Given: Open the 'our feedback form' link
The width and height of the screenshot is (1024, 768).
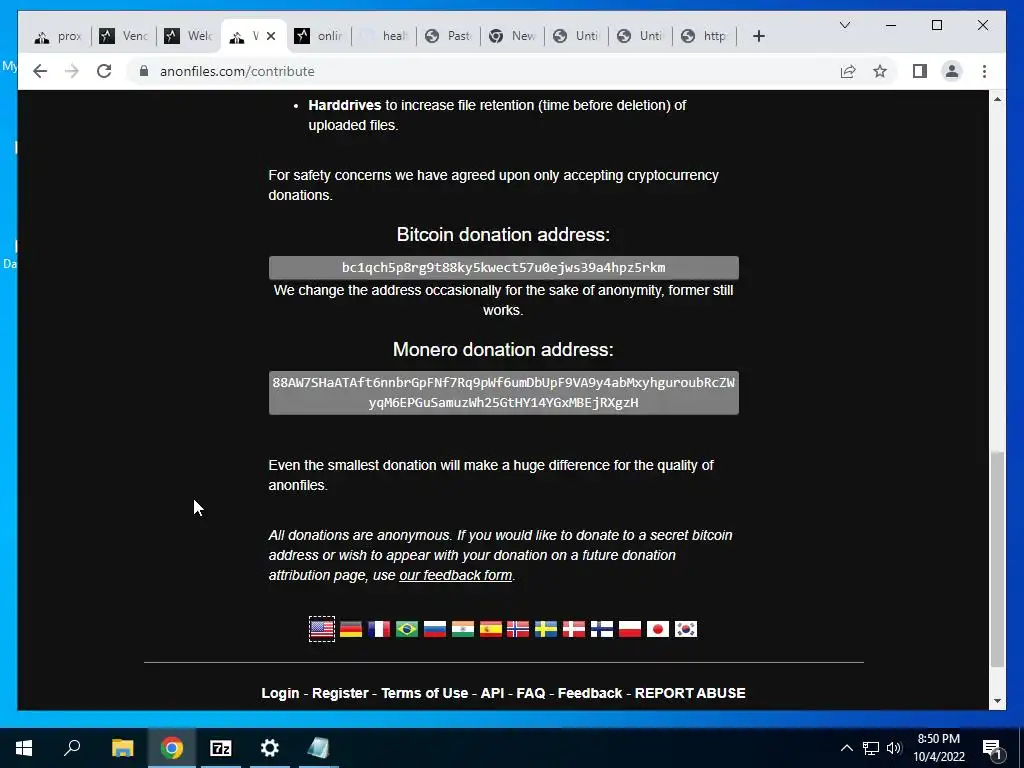Looking at the screenshot, I should coord(456,575).
